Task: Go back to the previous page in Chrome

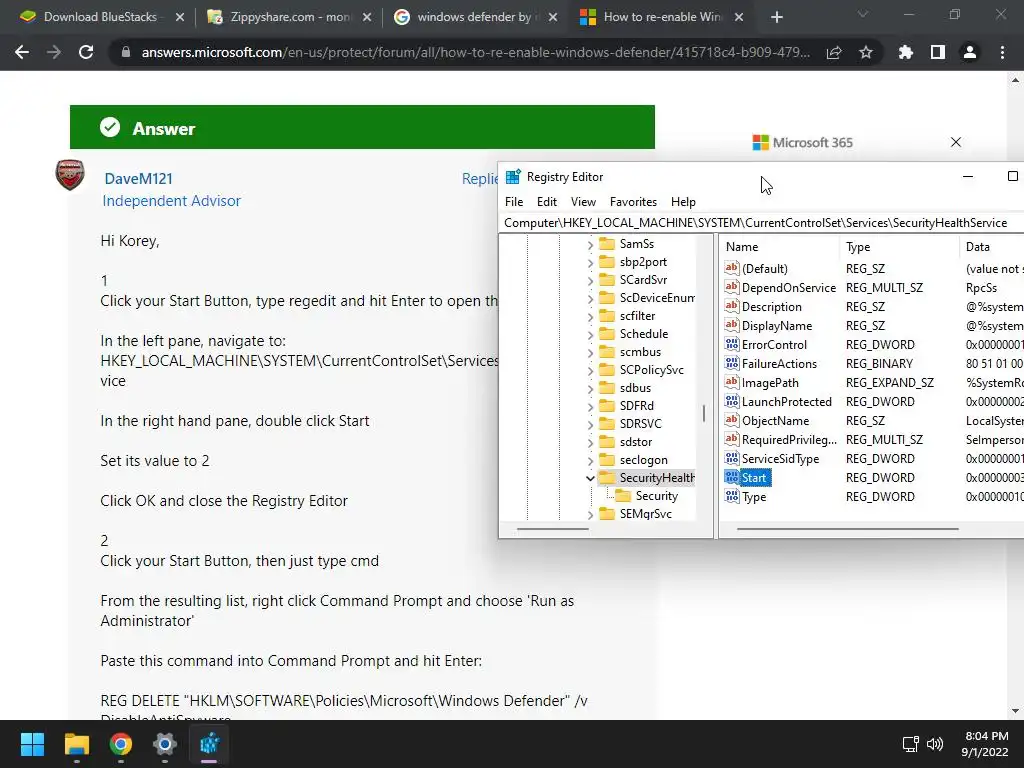Action: [x=22, y=52]
